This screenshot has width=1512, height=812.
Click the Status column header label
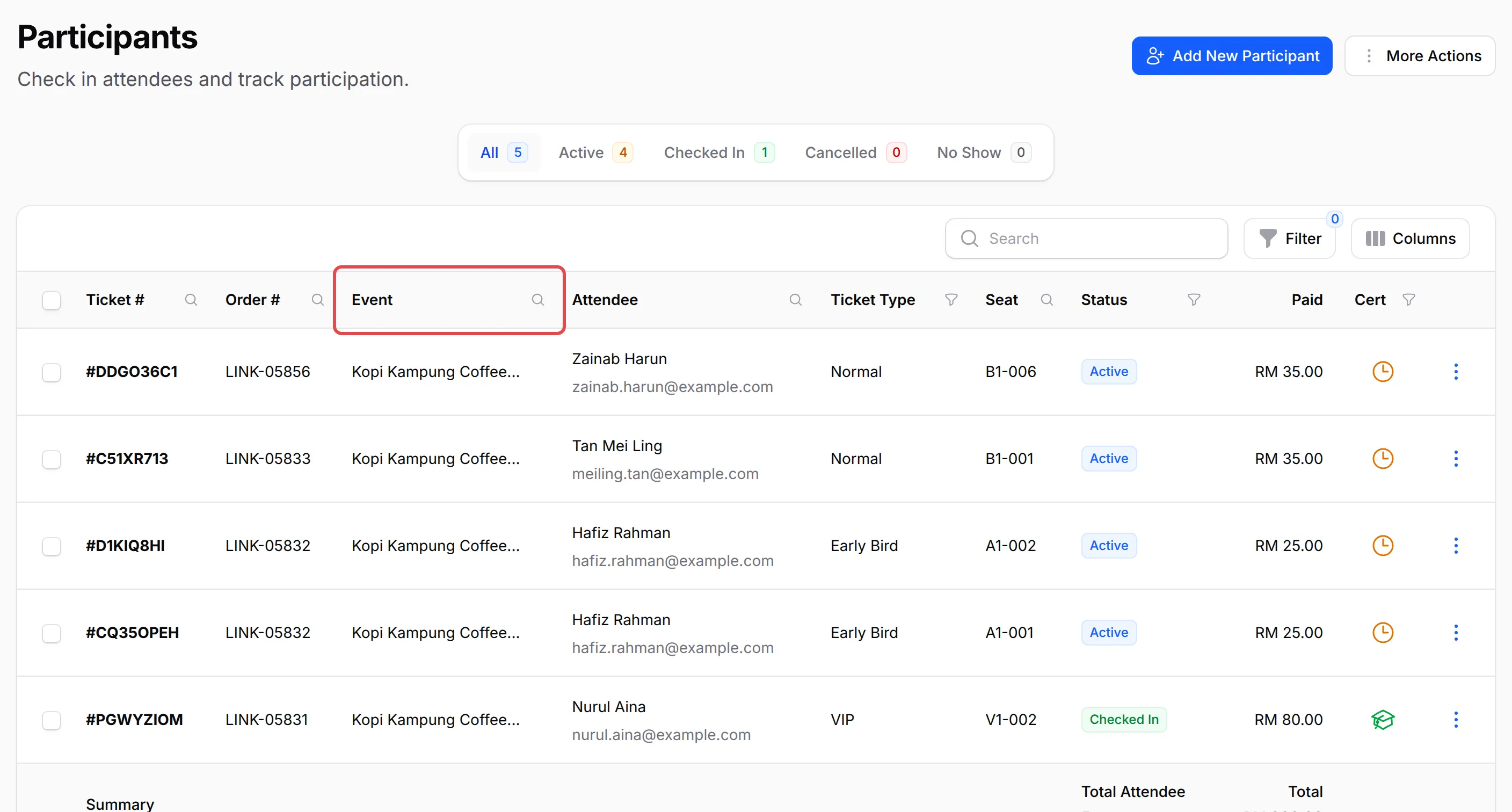[x=1103, y=300]
